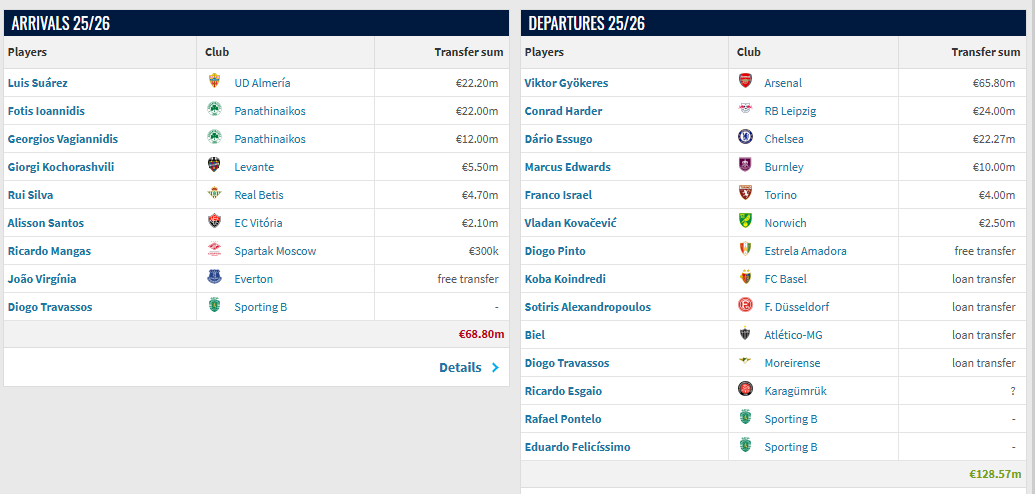Open Luis Suárez player profile

(38, 83)
